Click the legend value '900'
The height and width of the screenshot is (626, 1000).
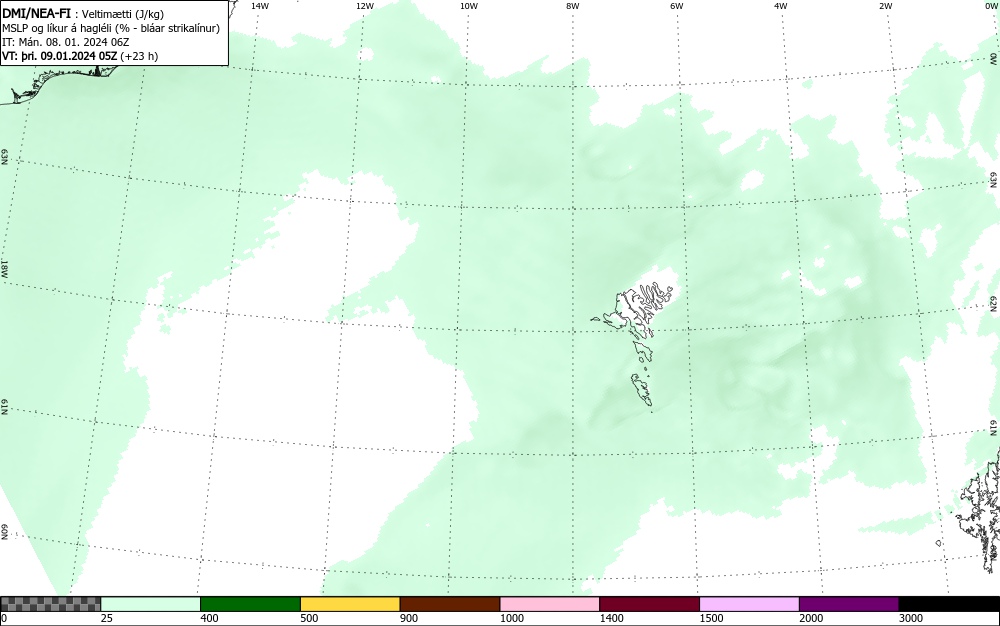(409, 618)
